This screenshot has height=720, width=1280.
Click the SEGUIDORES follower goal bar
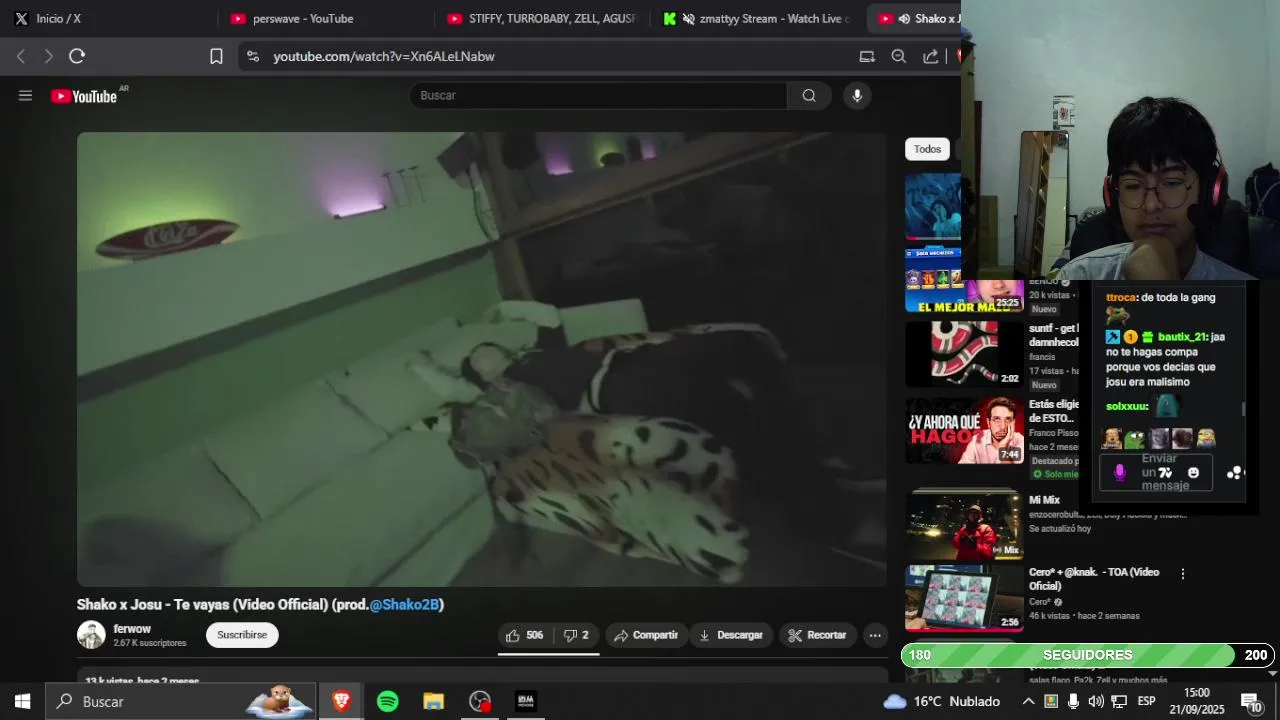pos(1087,655)
